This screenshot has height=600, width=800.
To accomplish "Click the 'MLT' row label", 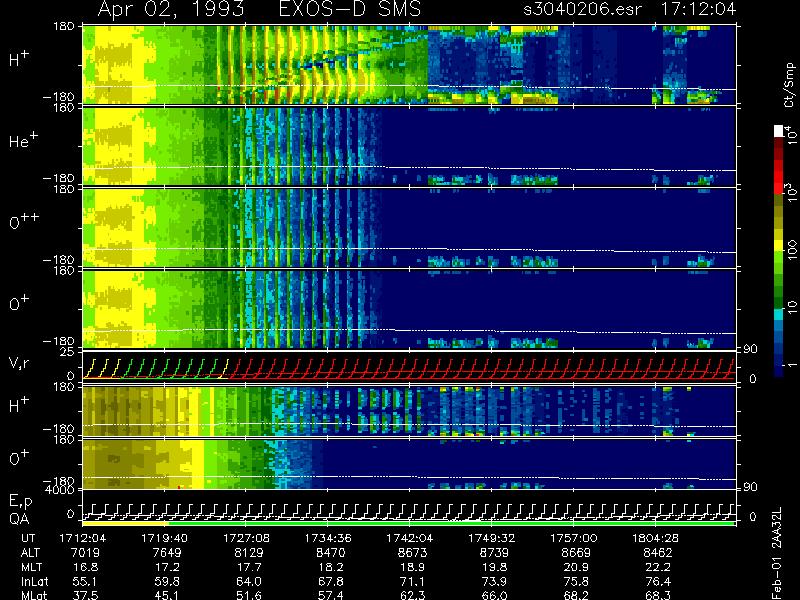I will (31, 567).
